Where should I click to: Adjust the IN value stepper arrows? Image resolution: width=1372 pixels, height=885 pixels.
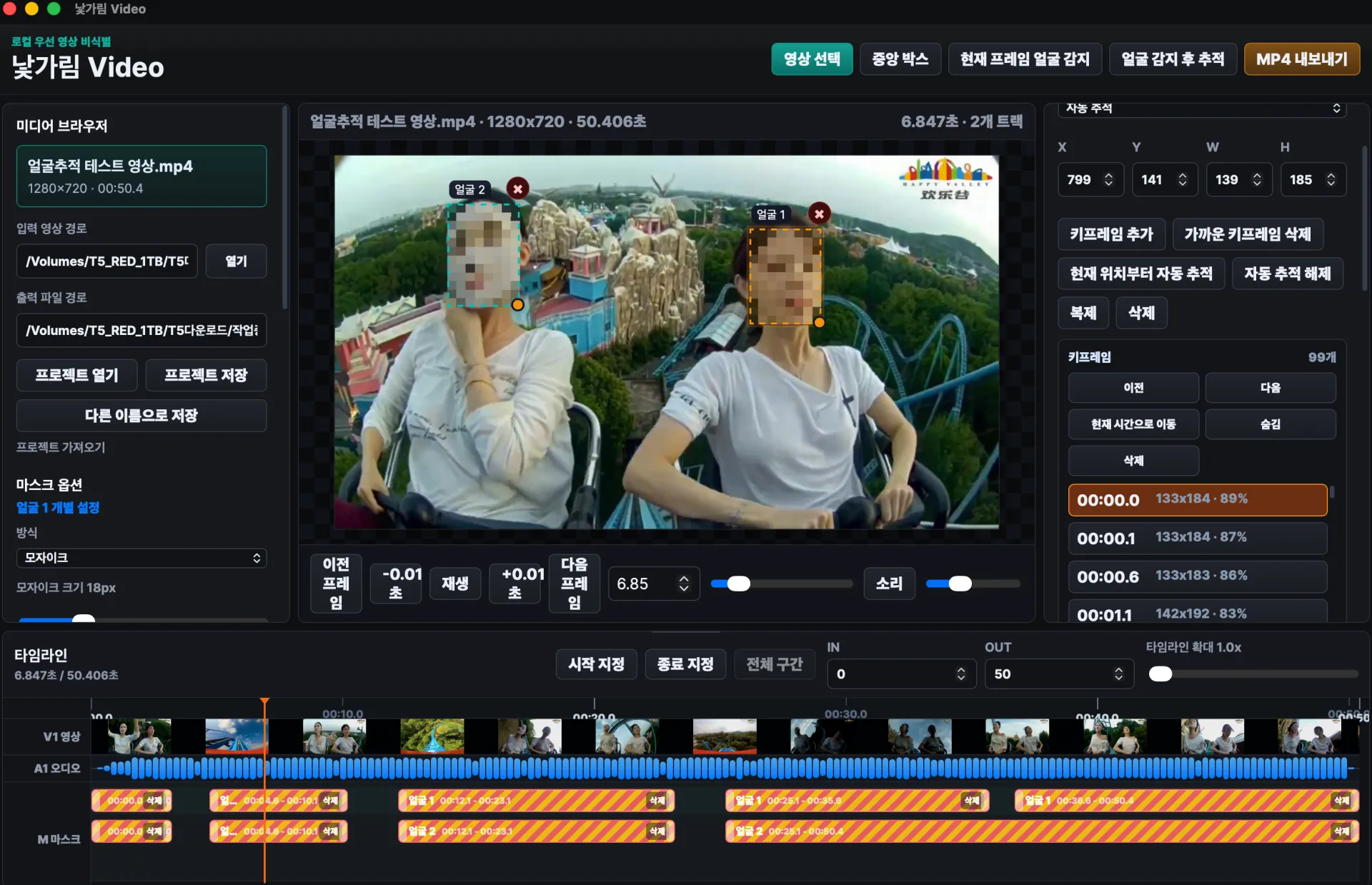pyautogui.click(x=961, y=674)
